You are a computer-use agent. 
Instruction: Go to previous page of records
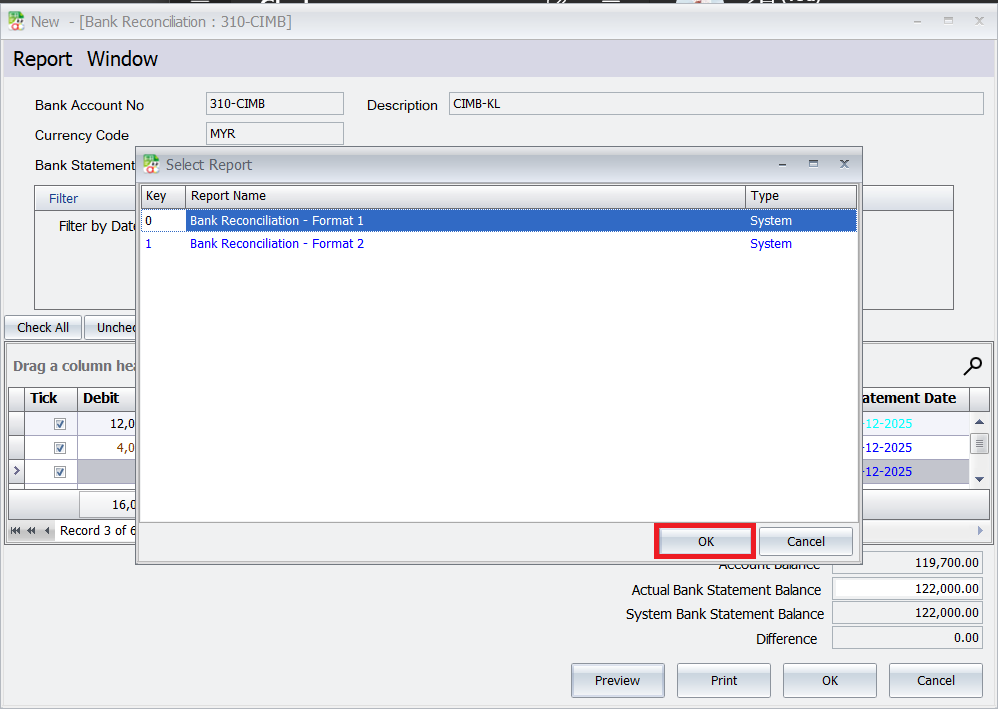[31, 531]
